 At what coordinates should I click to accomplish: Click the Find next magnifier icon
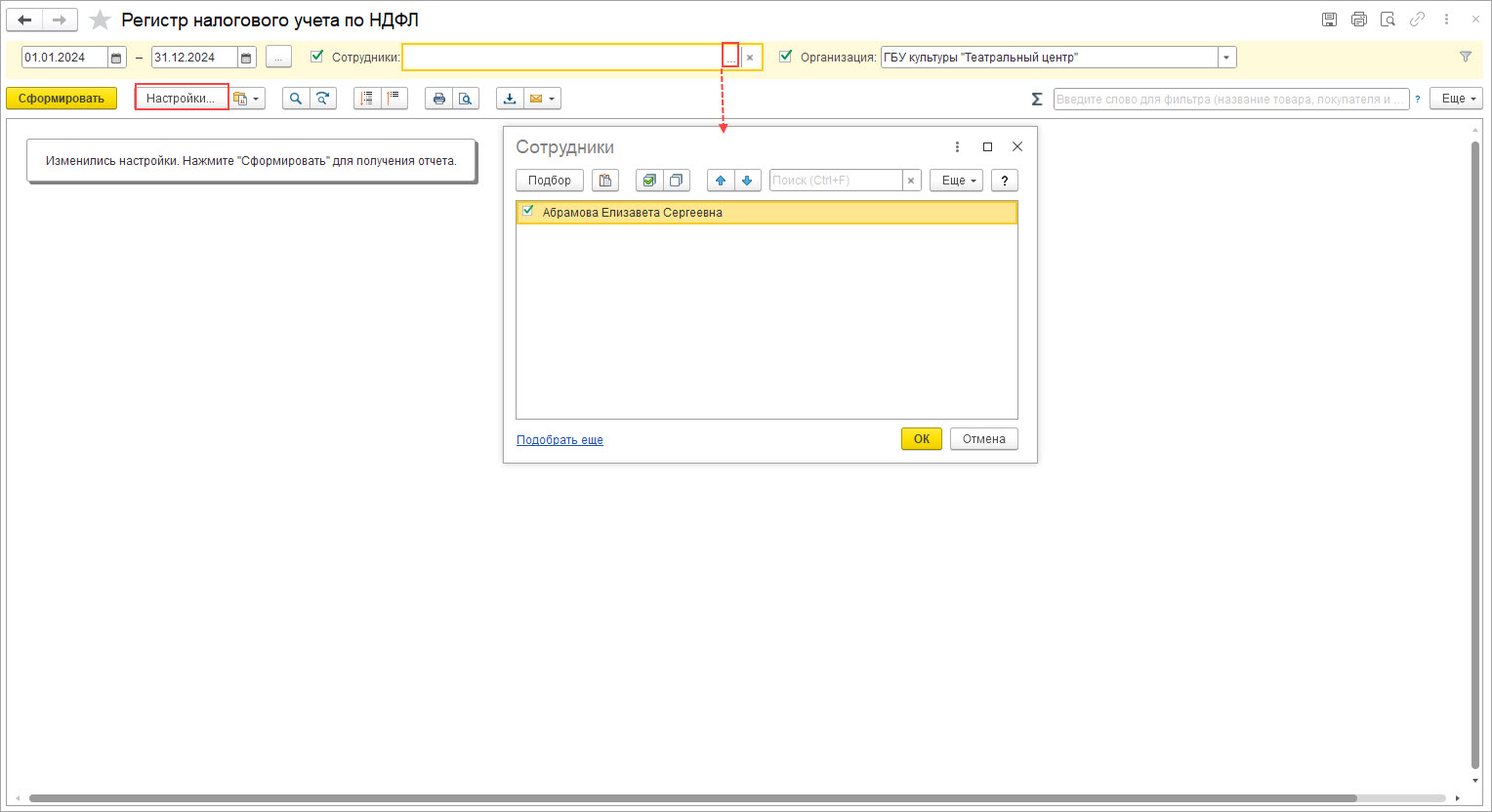click(x=323, y=99)
